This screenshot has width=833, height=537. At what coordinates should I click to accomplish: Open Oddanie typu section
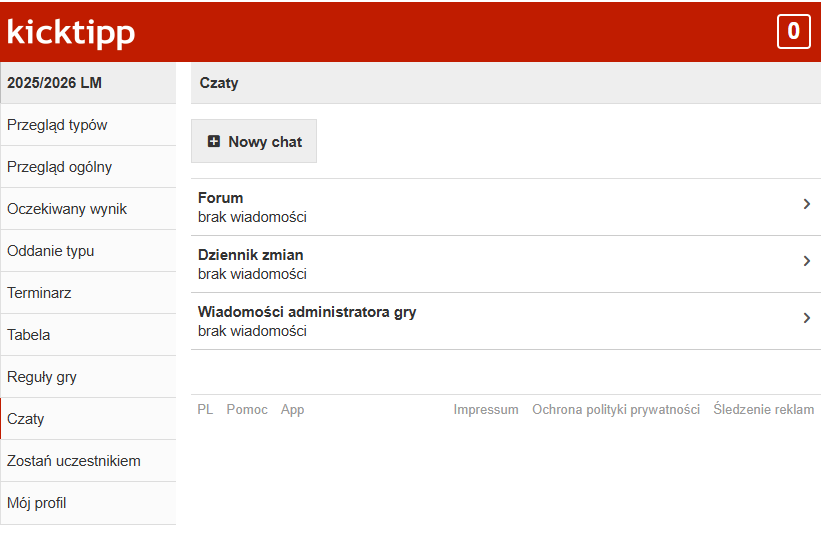point(50,251)
